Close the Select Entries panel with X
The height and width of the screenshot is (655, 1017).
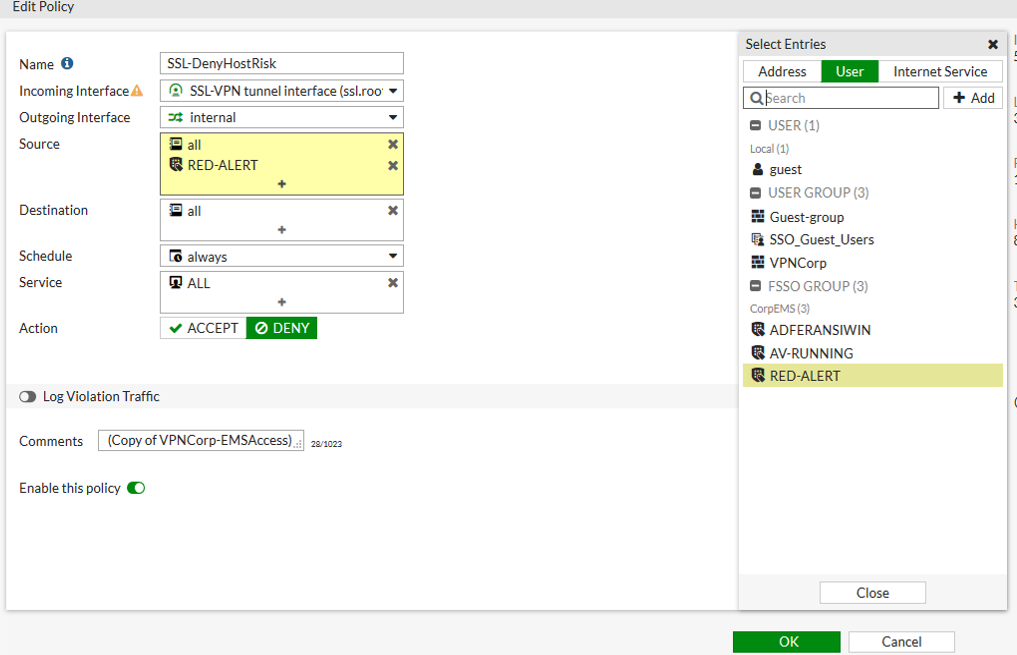click(x=992, y=45)
